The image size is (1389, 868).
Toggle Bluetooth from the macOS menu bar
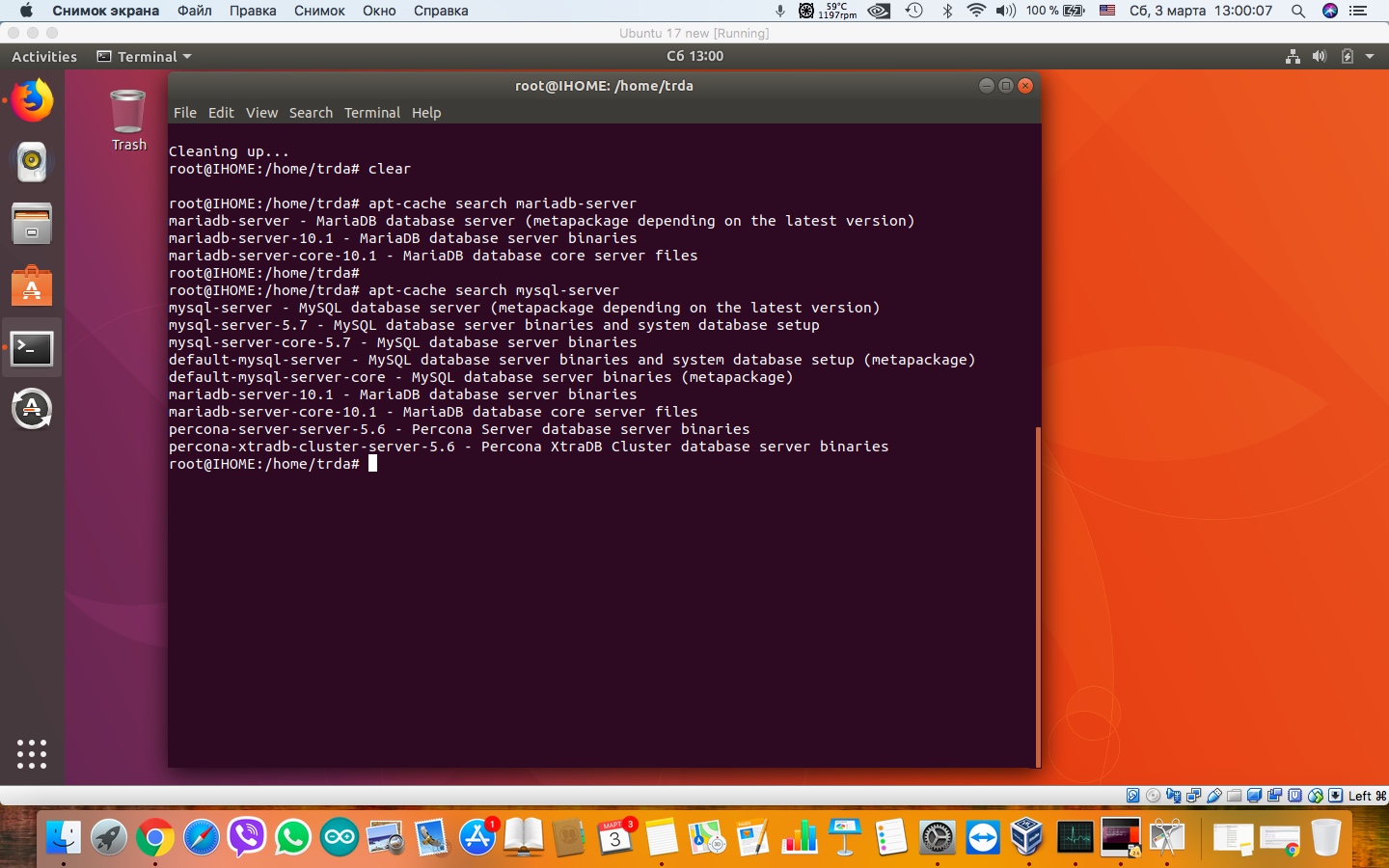(x=947, y=12)
